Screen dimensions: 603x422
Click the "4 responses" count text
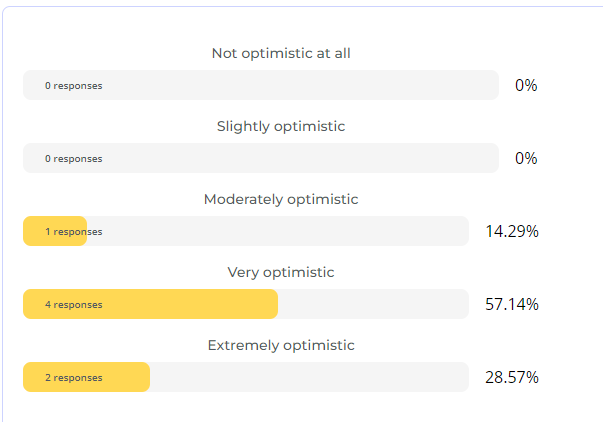(x=73, y=305)
